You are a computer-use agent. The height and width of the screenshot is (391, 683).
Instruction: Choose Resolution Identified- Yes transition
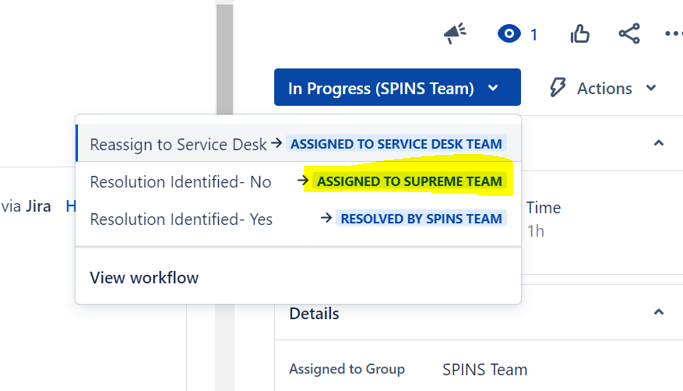[298, 219]
